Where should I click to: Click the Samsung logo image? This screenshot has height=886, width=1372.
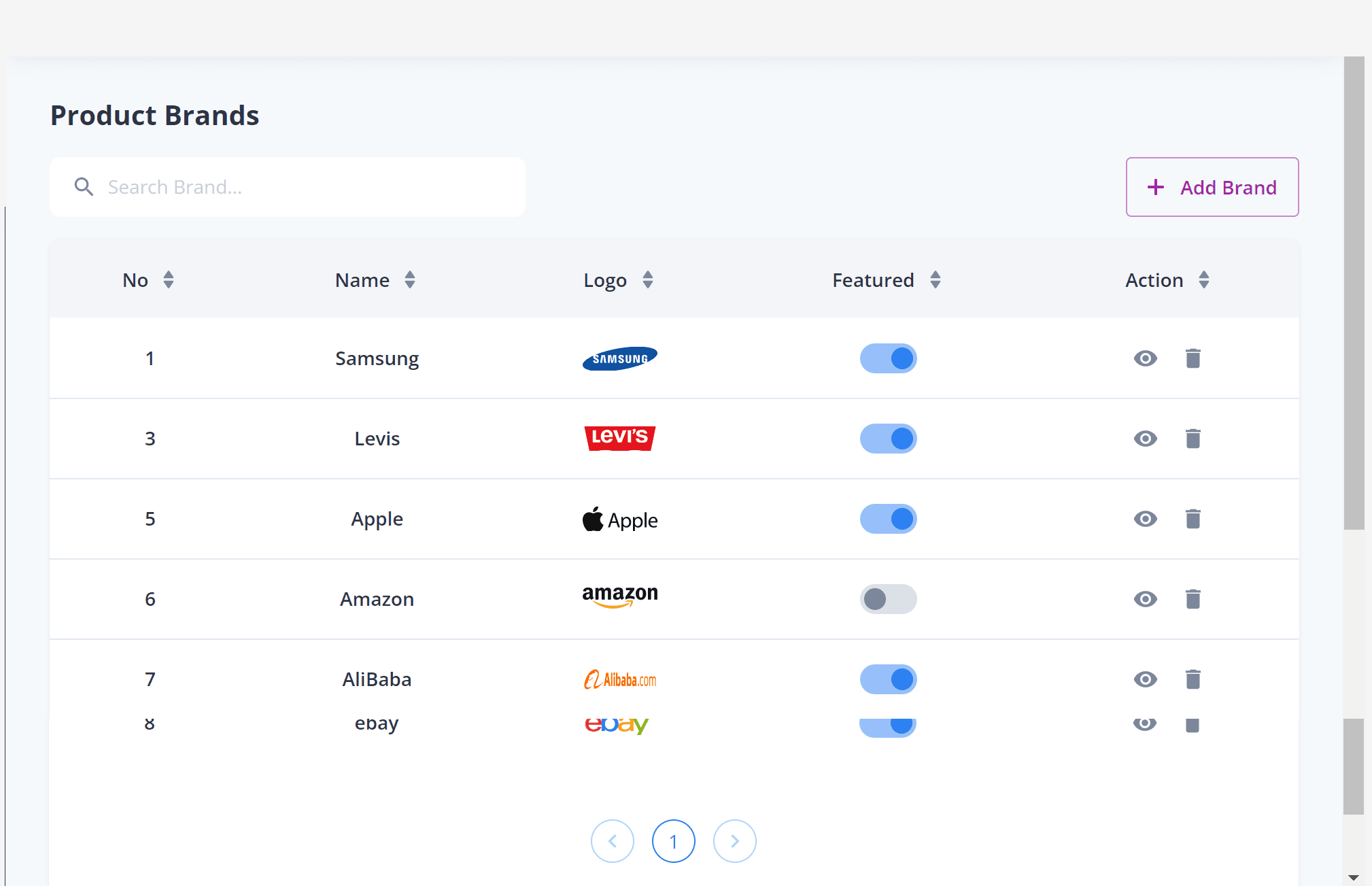click(x=620, y=358)
